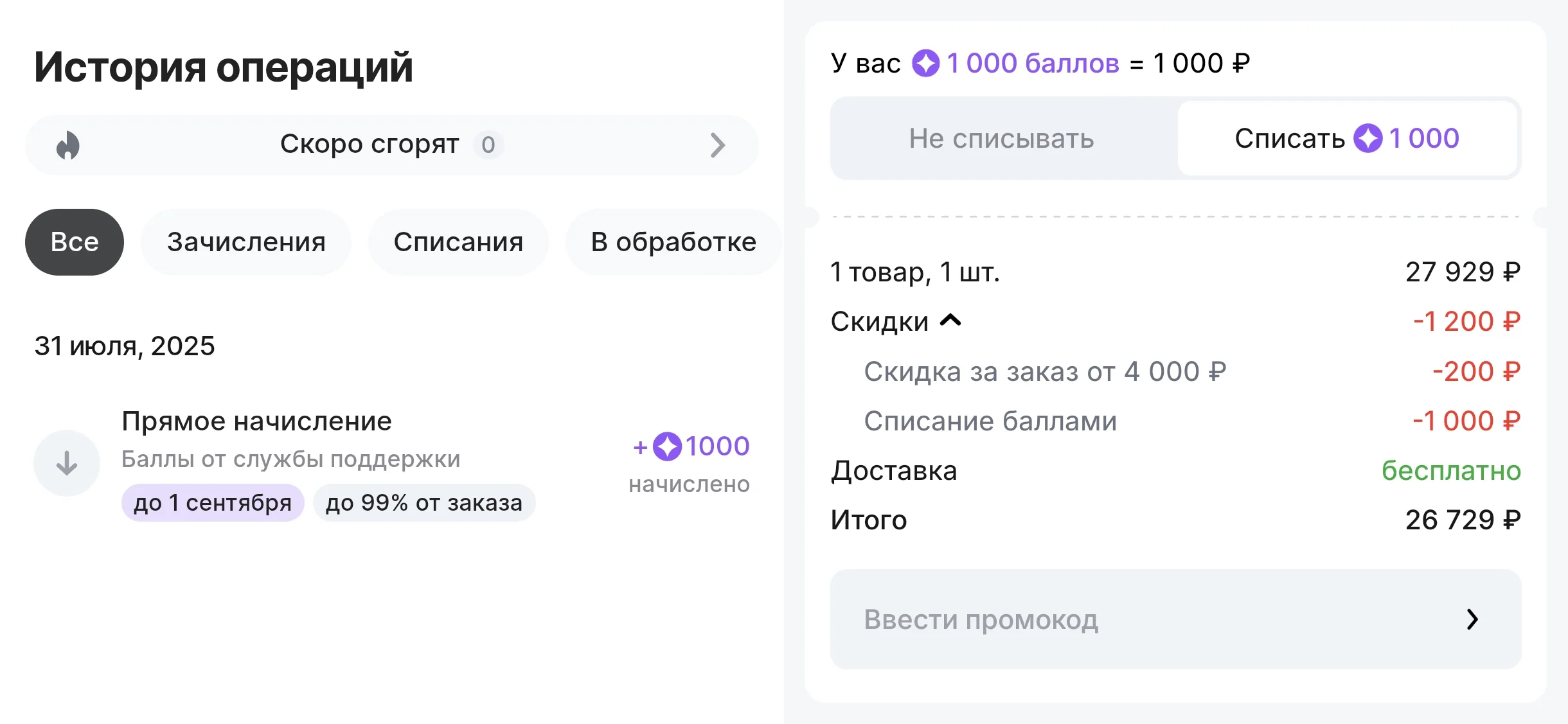Viewport: 1568px width, 724px height.
Task: Click the purple points diamond in "1 000 баллов"
Action: pyautogui.click(x=925, y=63)
